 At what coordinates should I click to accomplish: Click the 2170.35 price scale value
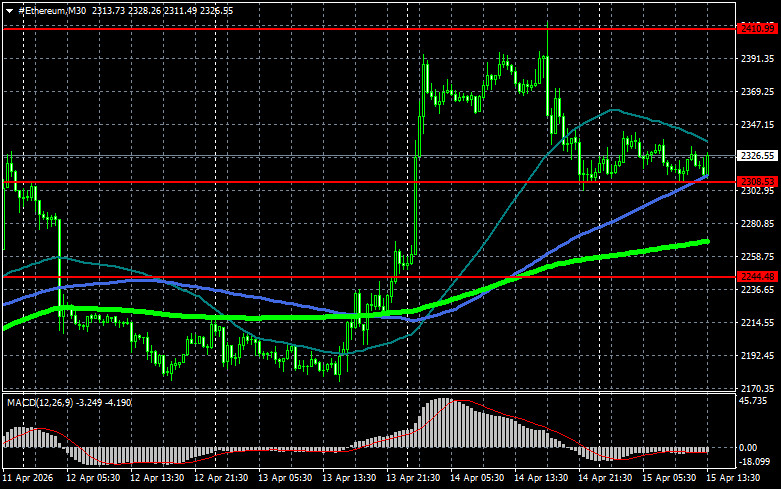coord(758,388)
